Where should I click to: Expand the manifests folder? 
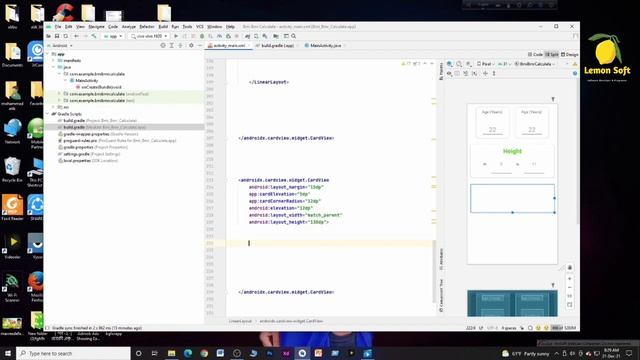(53, 60)
